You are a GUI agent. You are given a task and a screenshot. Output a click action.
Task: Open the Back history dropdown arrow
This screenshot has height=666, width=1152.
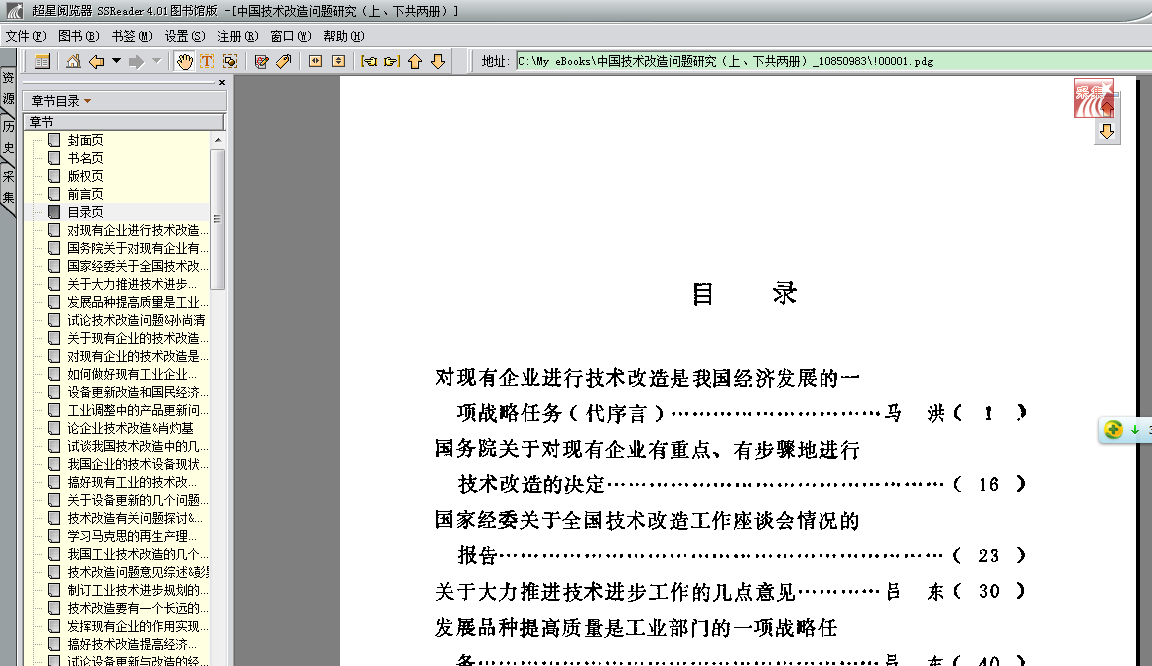pos(116,62)
